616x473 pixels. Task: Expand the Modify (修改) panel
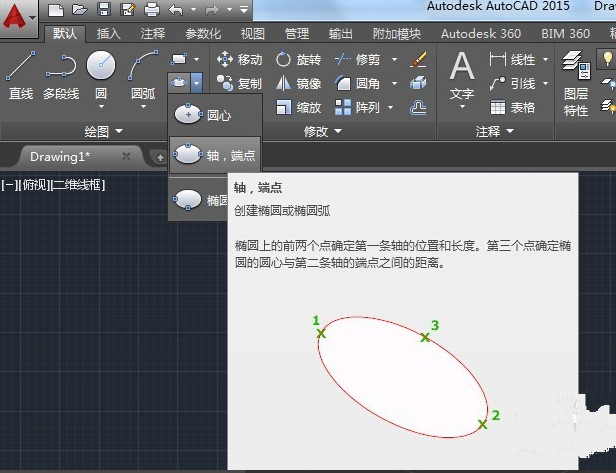(321, 131)
